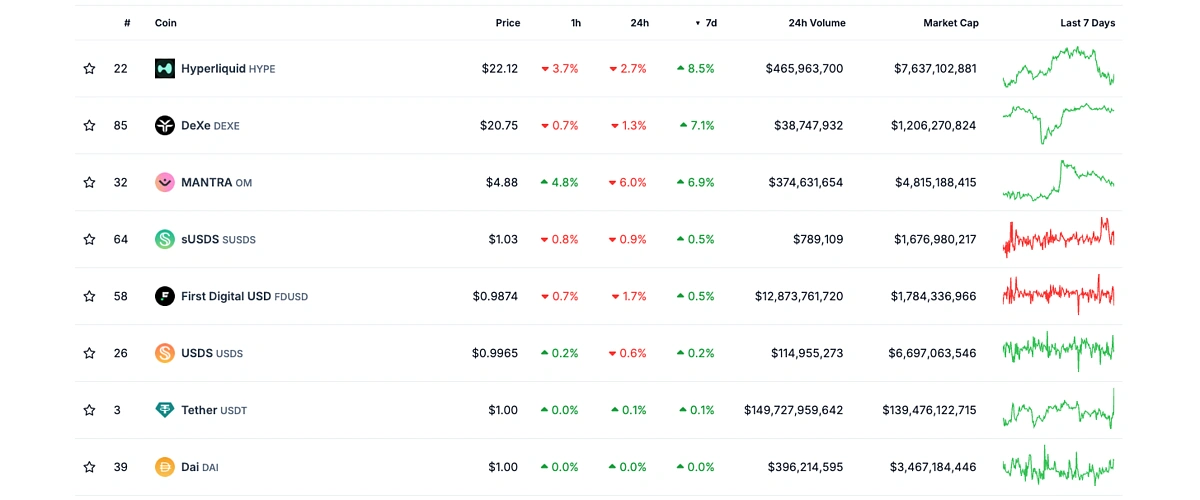This screenshot has height=500, width=1200.
Task: Sort by Coin name header
Action: tap(165, 23)
